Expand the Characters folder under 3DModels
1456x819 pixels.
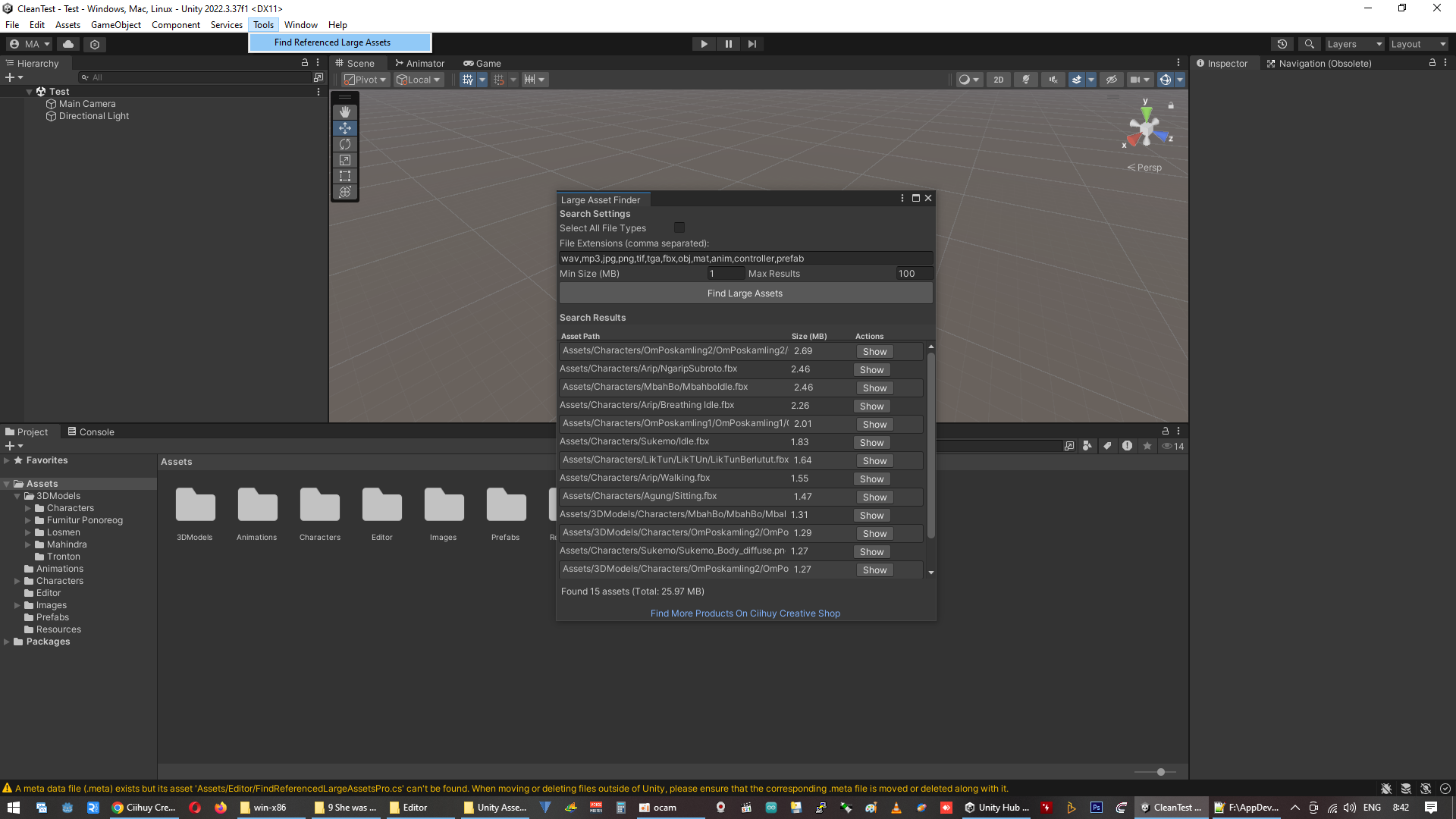(x=28, y=508)
